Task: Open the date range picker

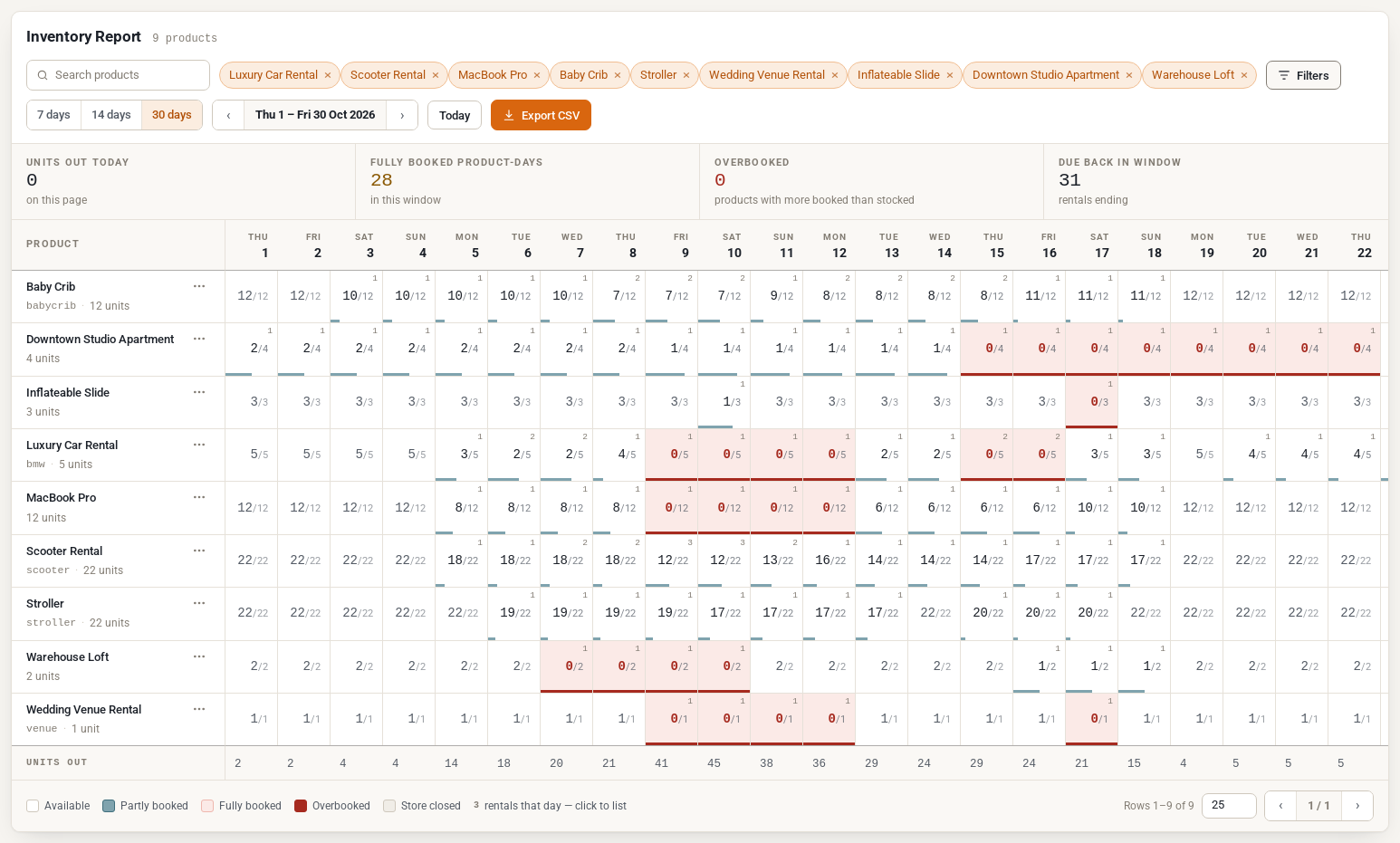Action: coord(315,115)
